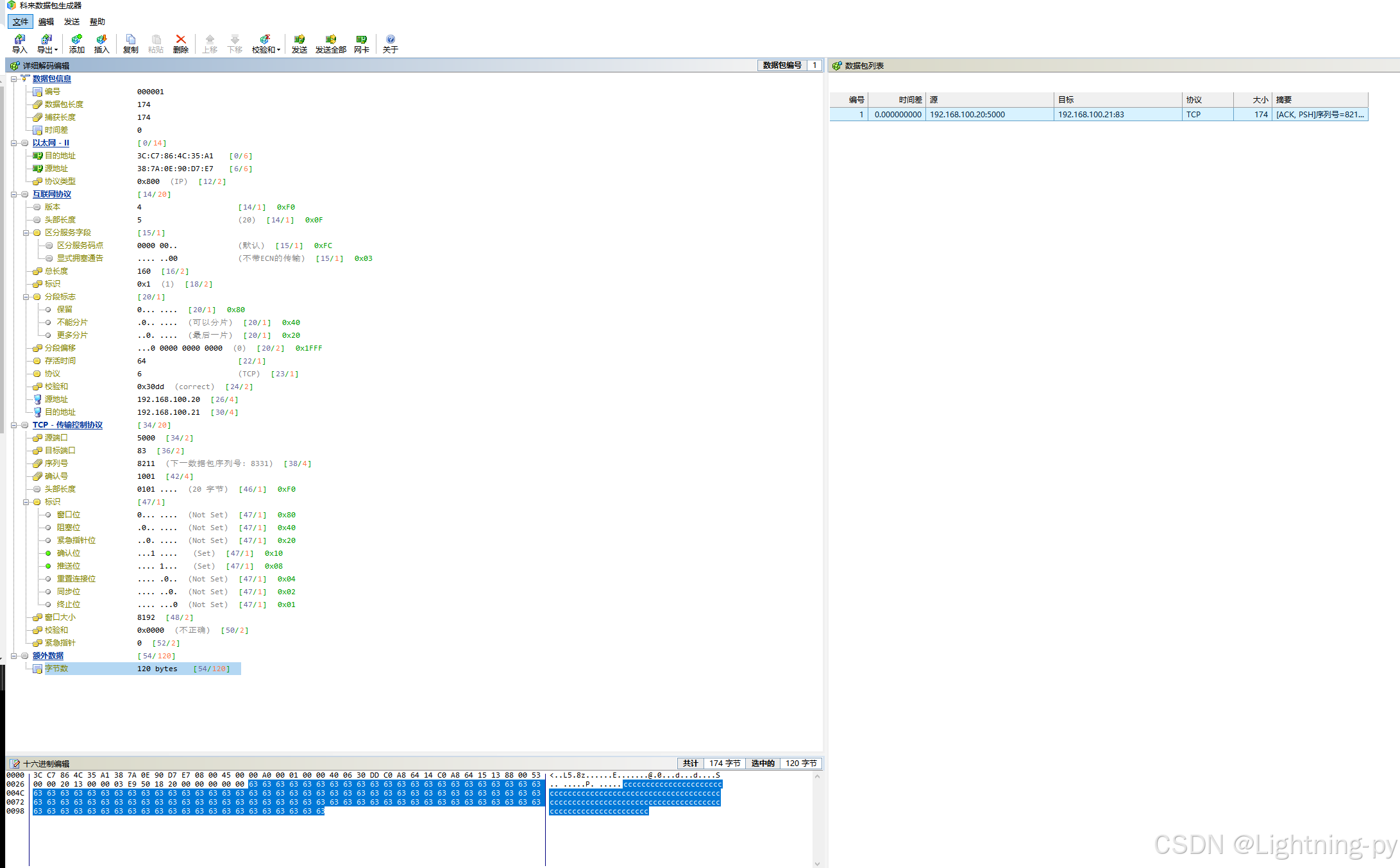Open the 导出 (Export) dropdown arrow
Image resolution: width=1400 pixels, height=868 pixels.
[56, 50]
